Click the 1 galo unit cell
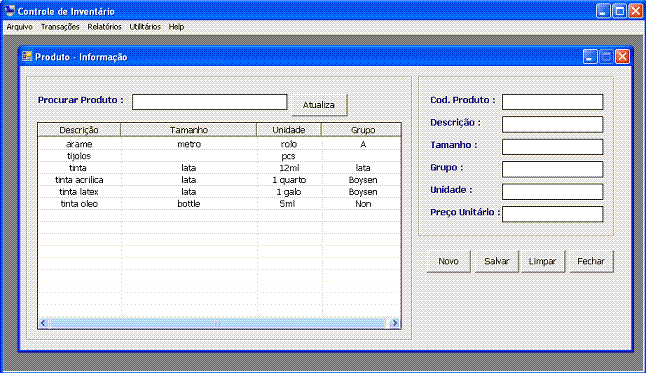 289,192
